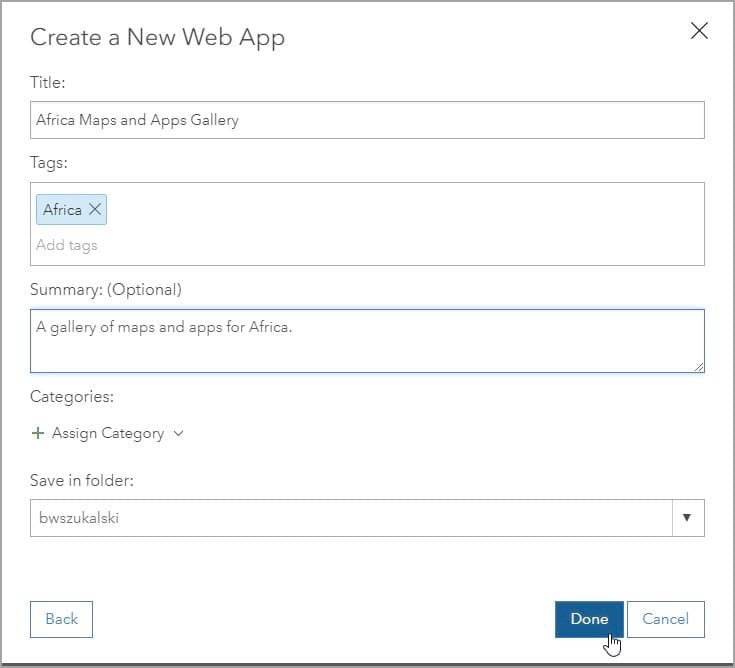Image resolution: width=735 pixels, height=668 pixels.
Task: Focus the Title text field
Action: [x=367, y=120]
